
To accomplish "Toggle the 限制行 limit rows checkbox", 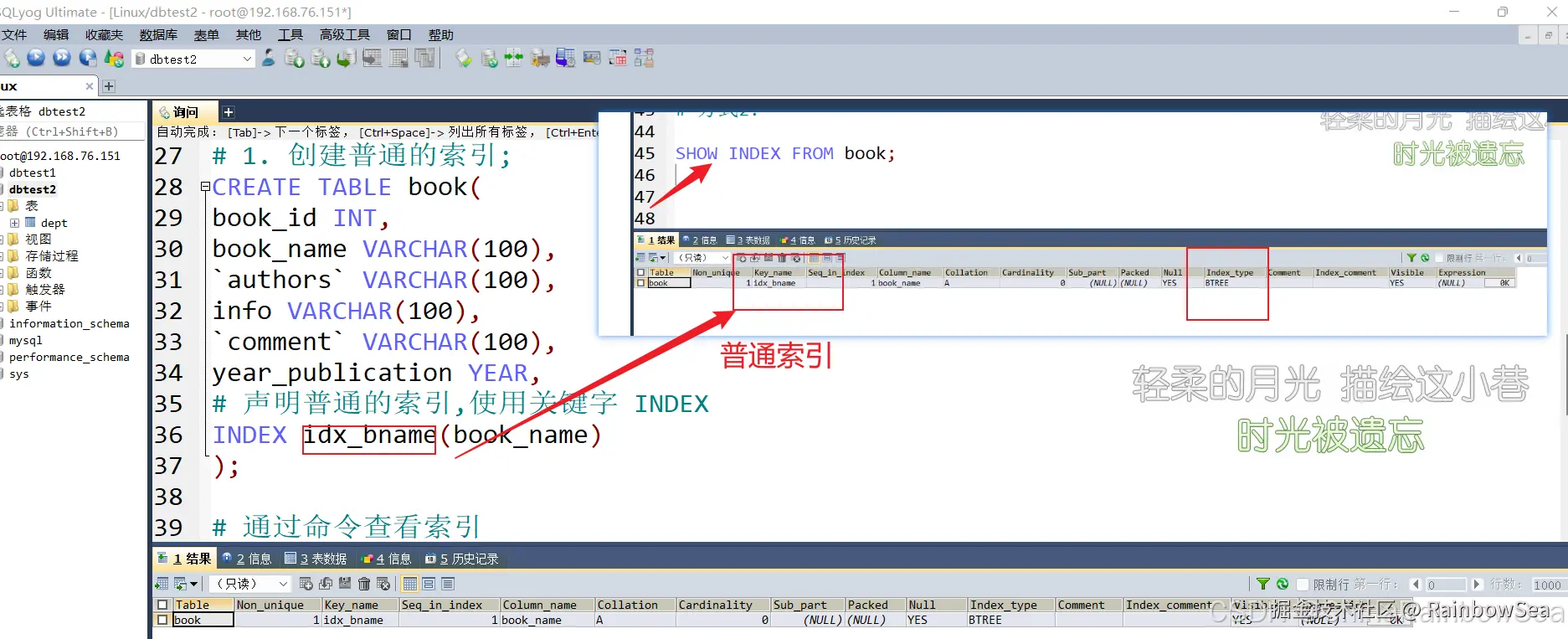I will click(x=1303, y=585).
